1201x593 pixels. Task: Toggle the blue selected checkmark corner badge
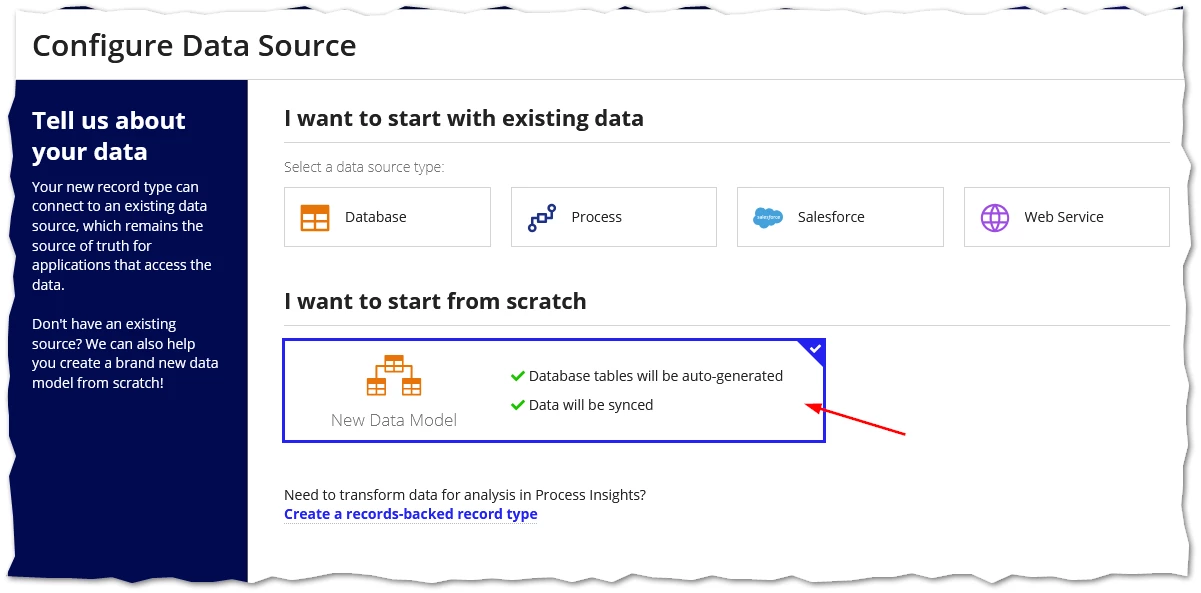coord(814,350)
